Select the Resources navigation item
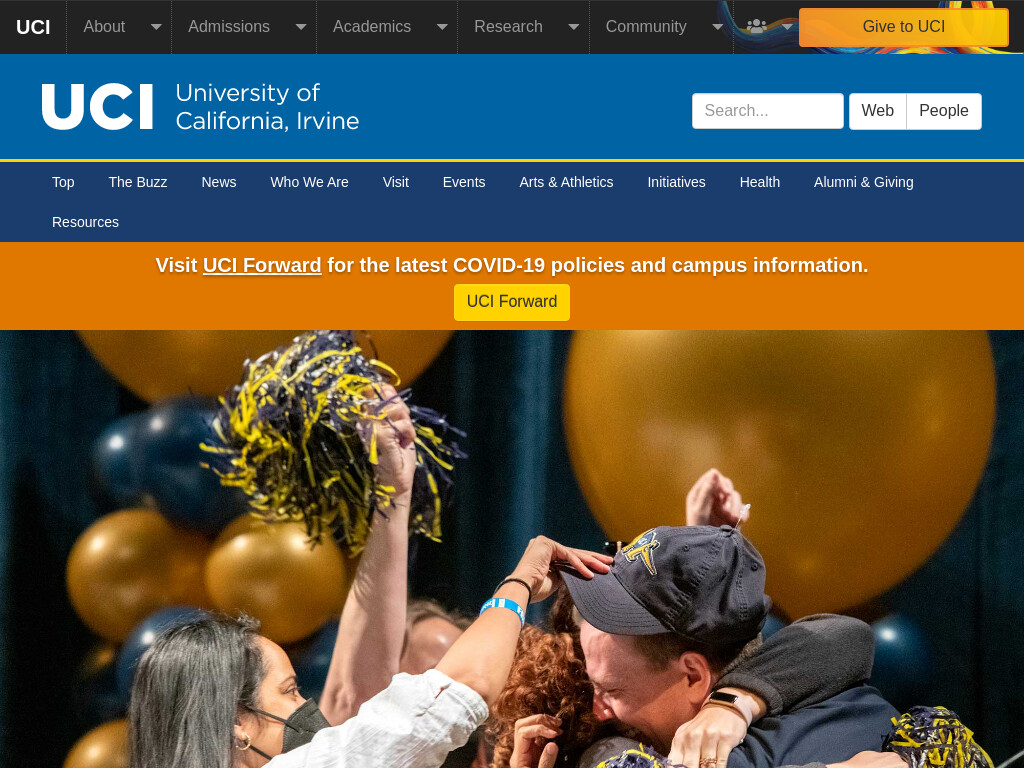This screenshot has width=1024, height=768. pos(86,222)
